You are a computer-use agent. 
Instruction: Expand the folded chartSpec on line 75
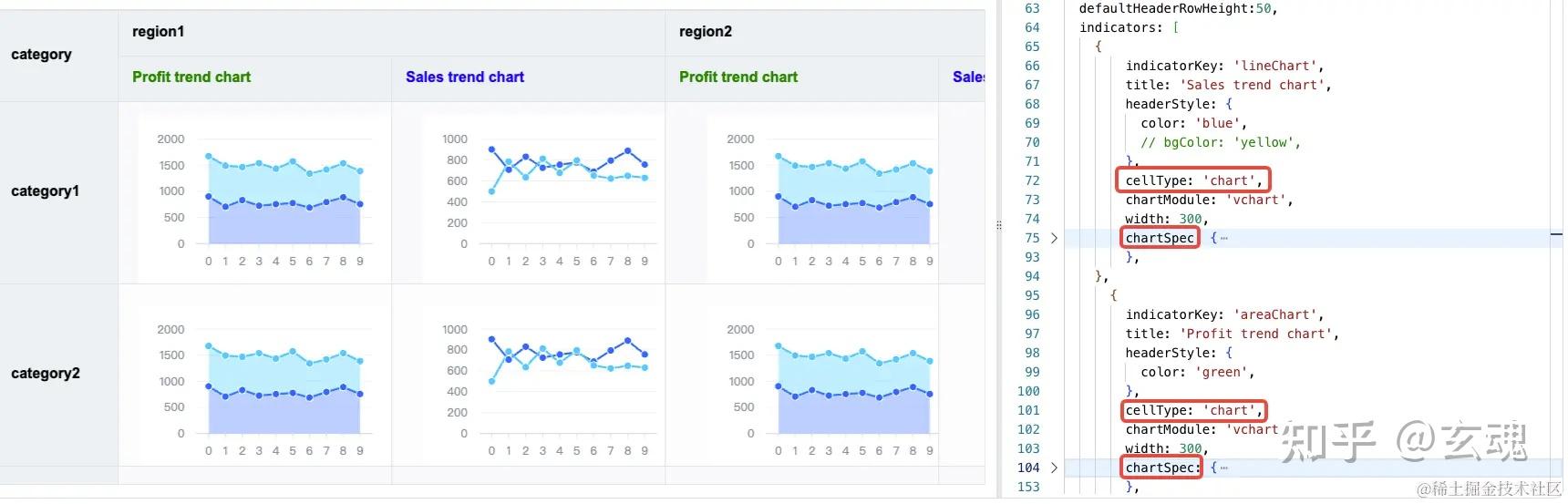[1054, 238]
